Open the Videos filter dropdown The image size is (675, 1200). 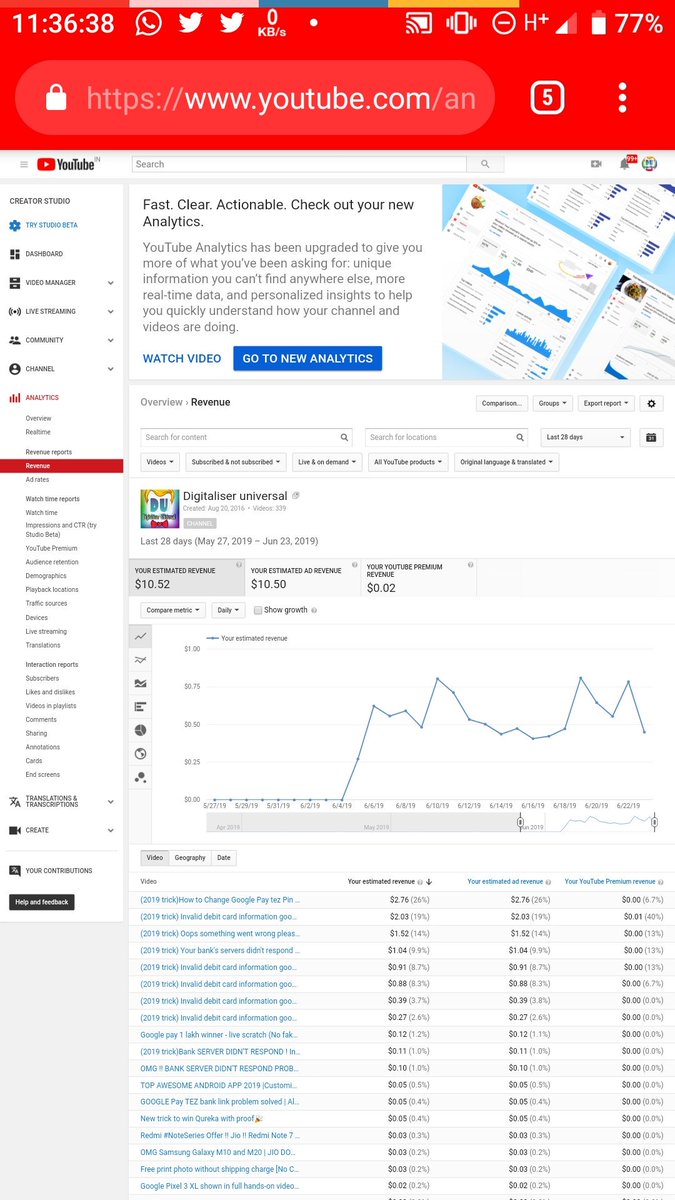pos(160,462)
